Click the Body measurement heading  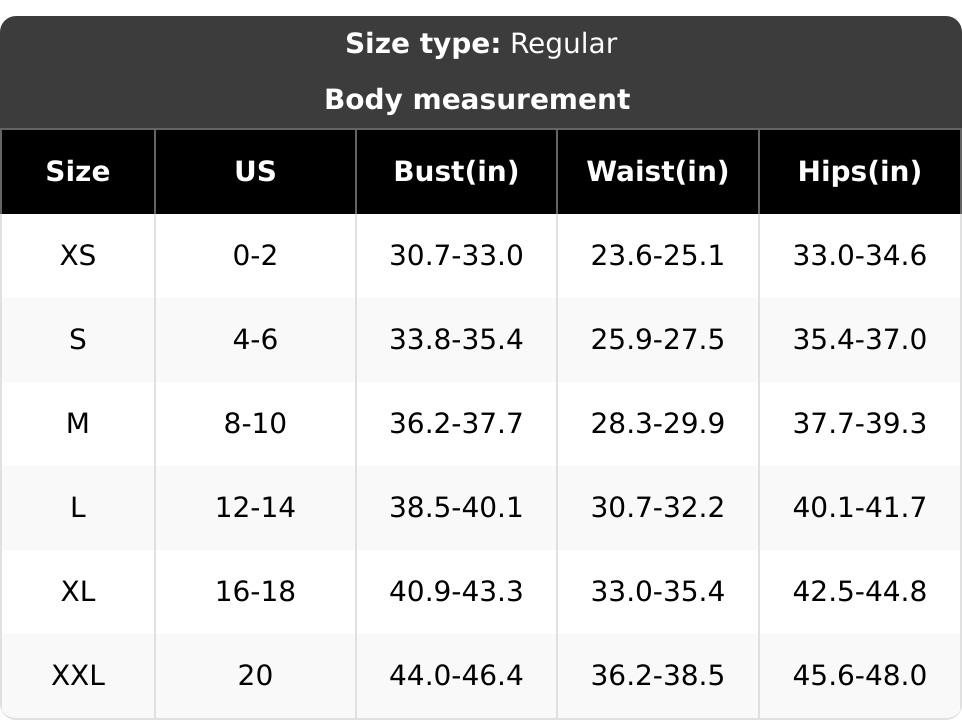coord(477,100)
